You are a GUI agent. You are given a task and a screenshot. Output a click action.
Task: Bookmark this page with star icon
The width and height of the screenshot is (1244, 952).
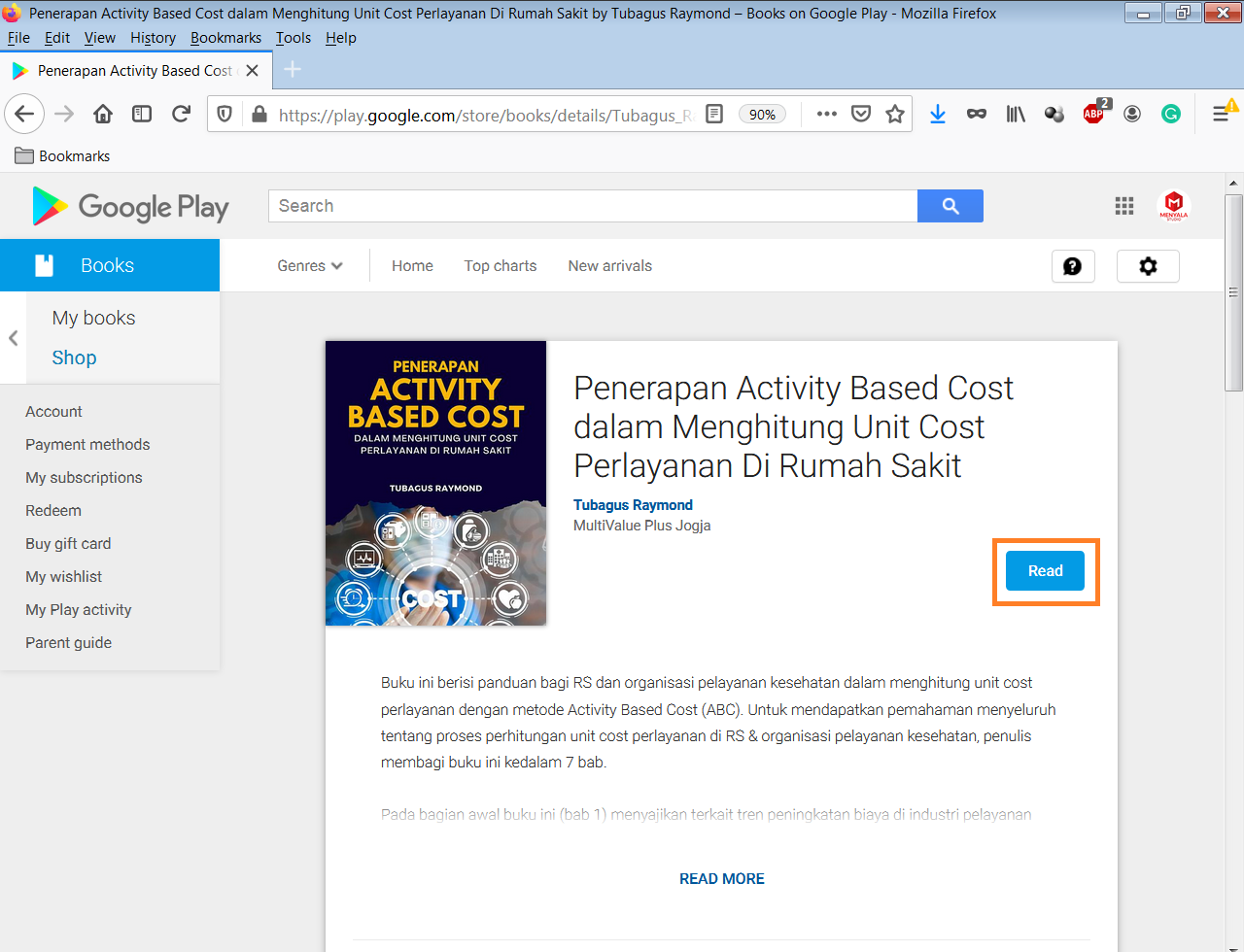(894, 115)
